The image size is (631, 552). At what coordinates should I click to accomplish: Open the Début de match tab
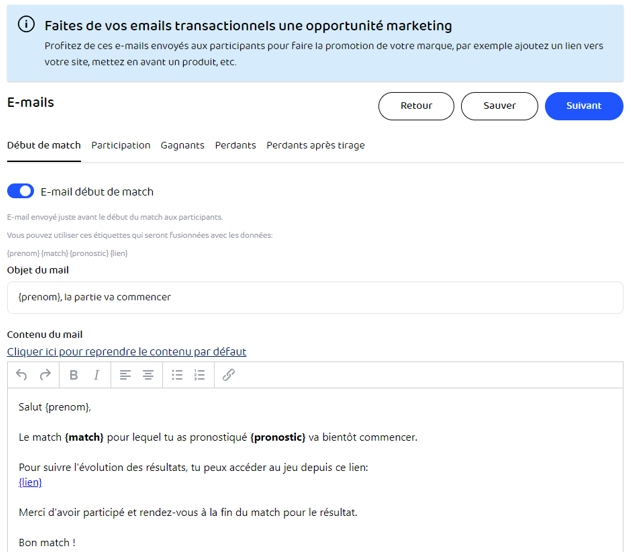44,145
